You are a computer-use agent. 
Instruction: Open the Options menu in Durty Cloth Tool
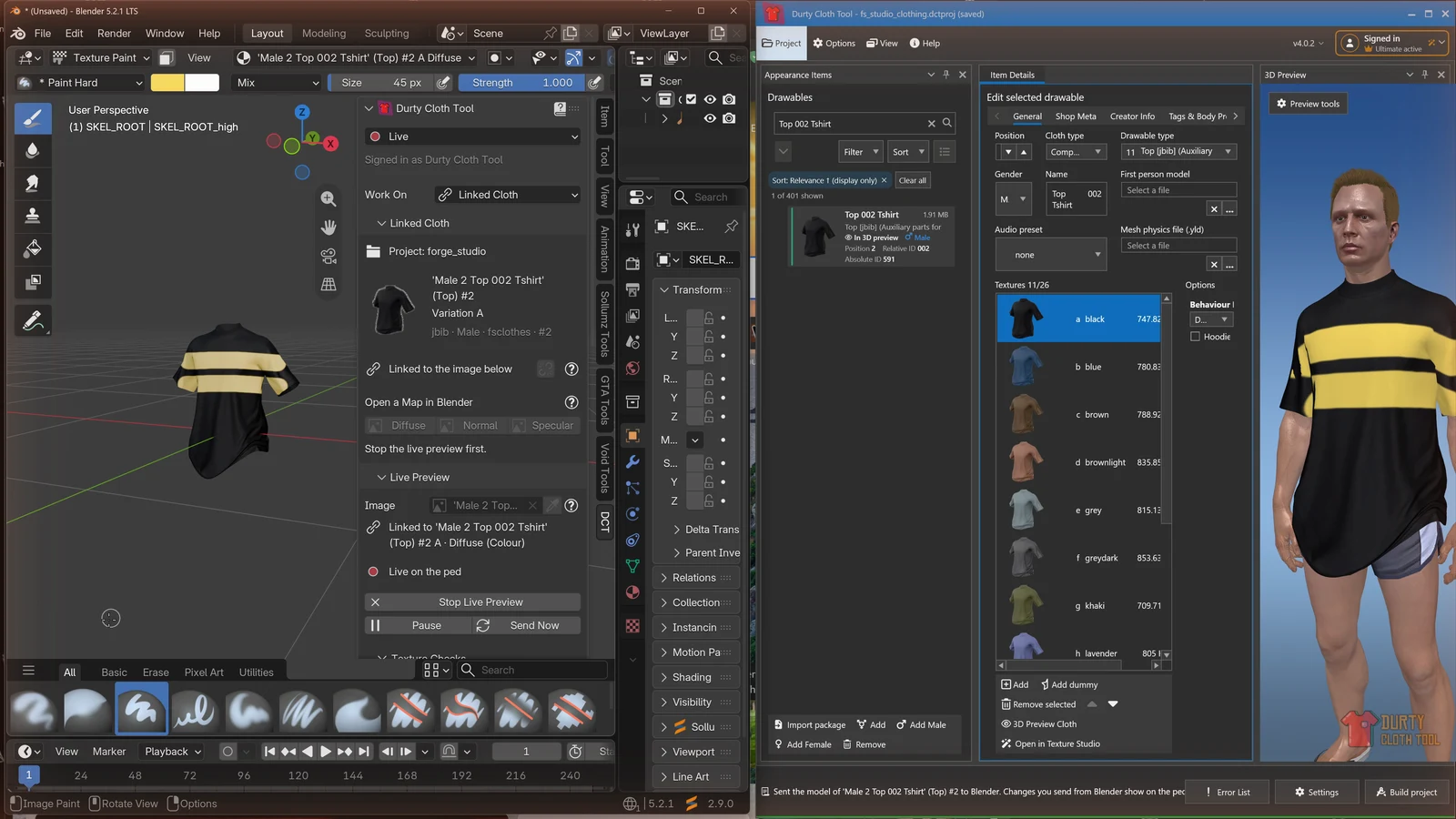click(x=834, y=43)
